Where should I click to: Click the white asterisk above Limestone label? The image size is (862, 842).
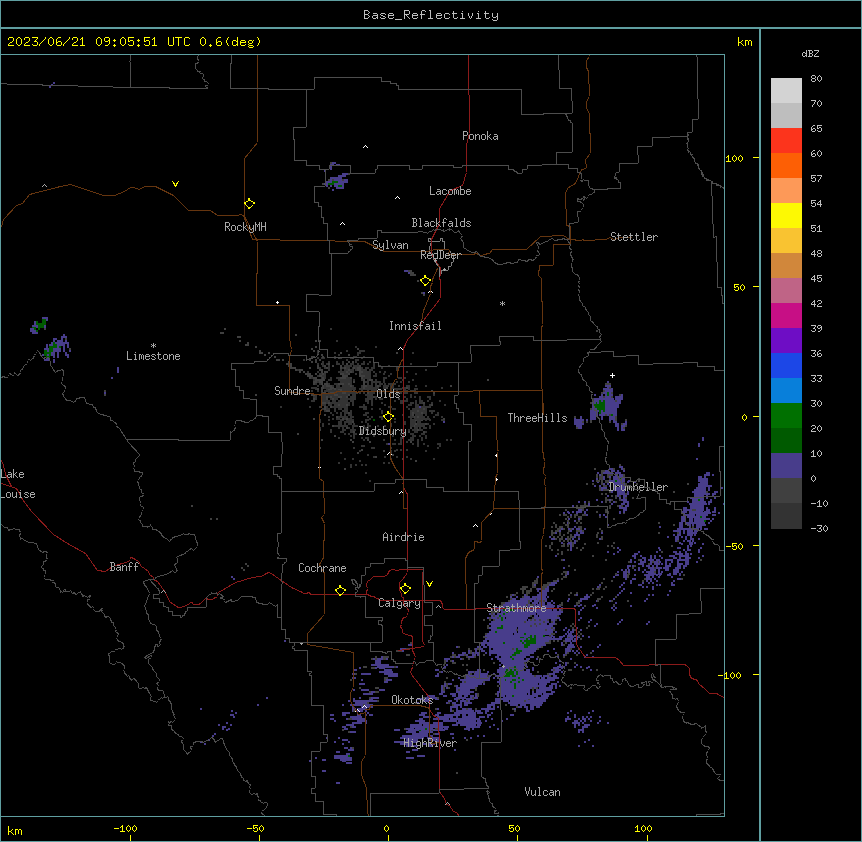pyautogui.click(x=153, y=346)
